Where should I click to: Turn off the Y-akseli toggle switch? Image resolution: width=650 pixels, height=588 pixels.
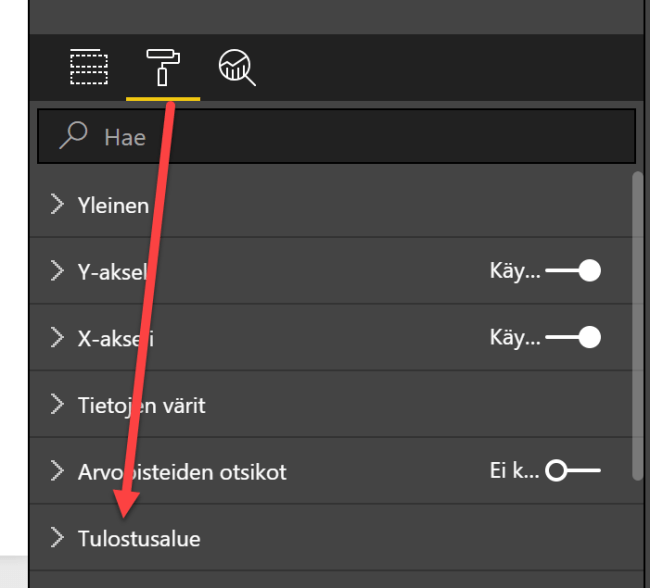[x=574, y=271]
